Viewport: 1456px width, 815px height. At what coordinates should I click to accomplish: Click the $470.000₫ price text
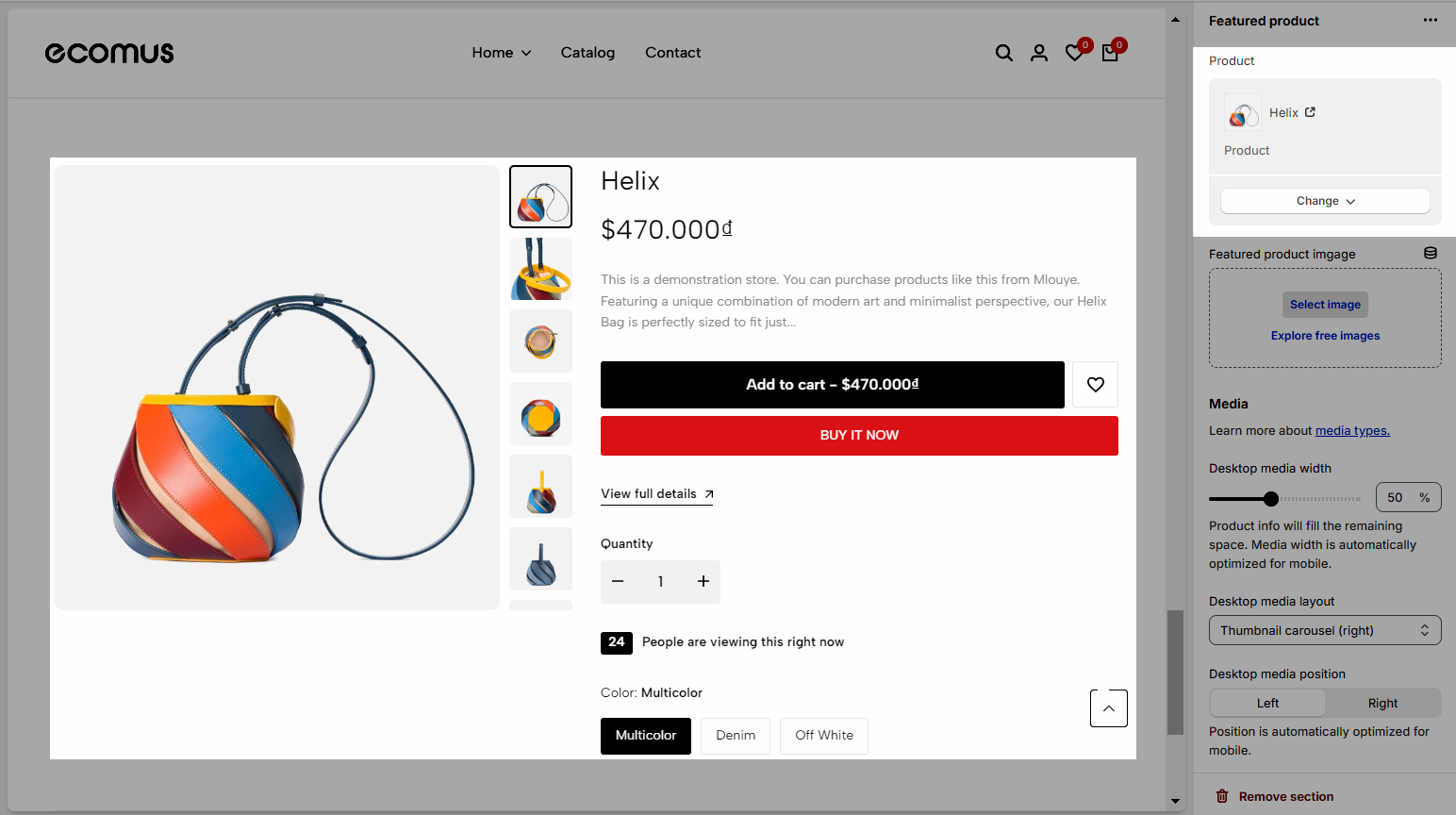click(667, 229)
